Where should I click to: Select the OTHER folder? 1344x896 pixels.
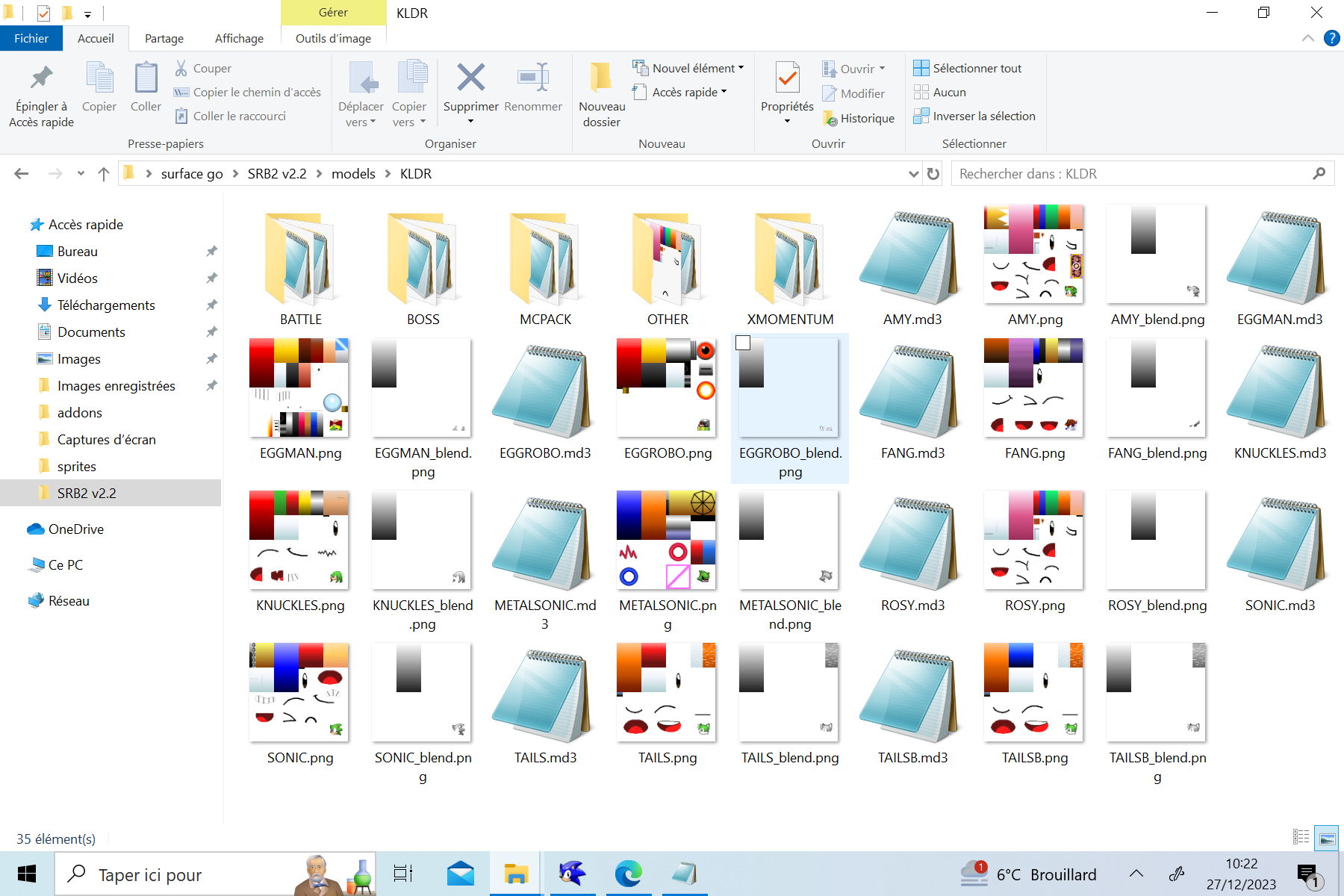[x=668, y=268]
